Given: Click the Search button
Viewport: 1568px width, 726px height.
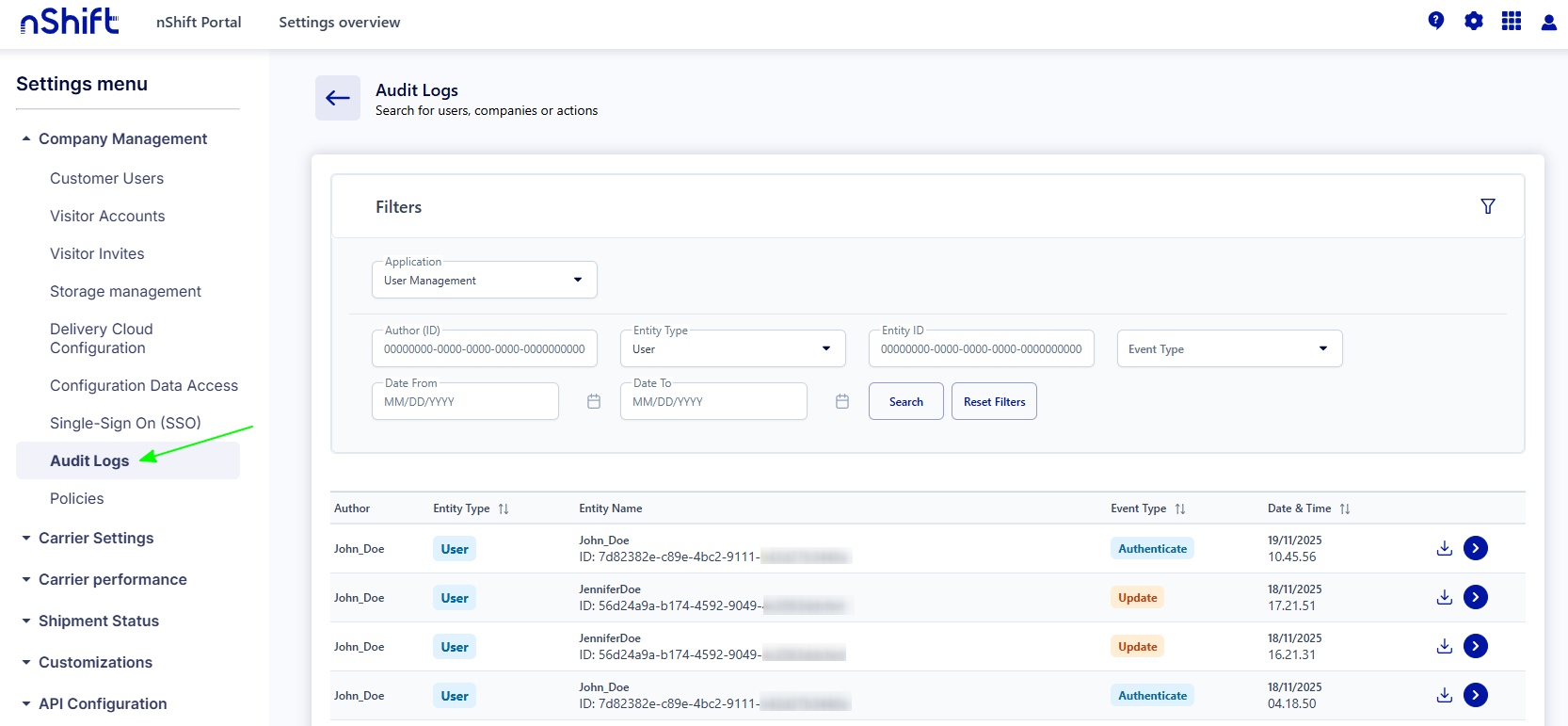Looking at the screenshot, I should point(905,402).
